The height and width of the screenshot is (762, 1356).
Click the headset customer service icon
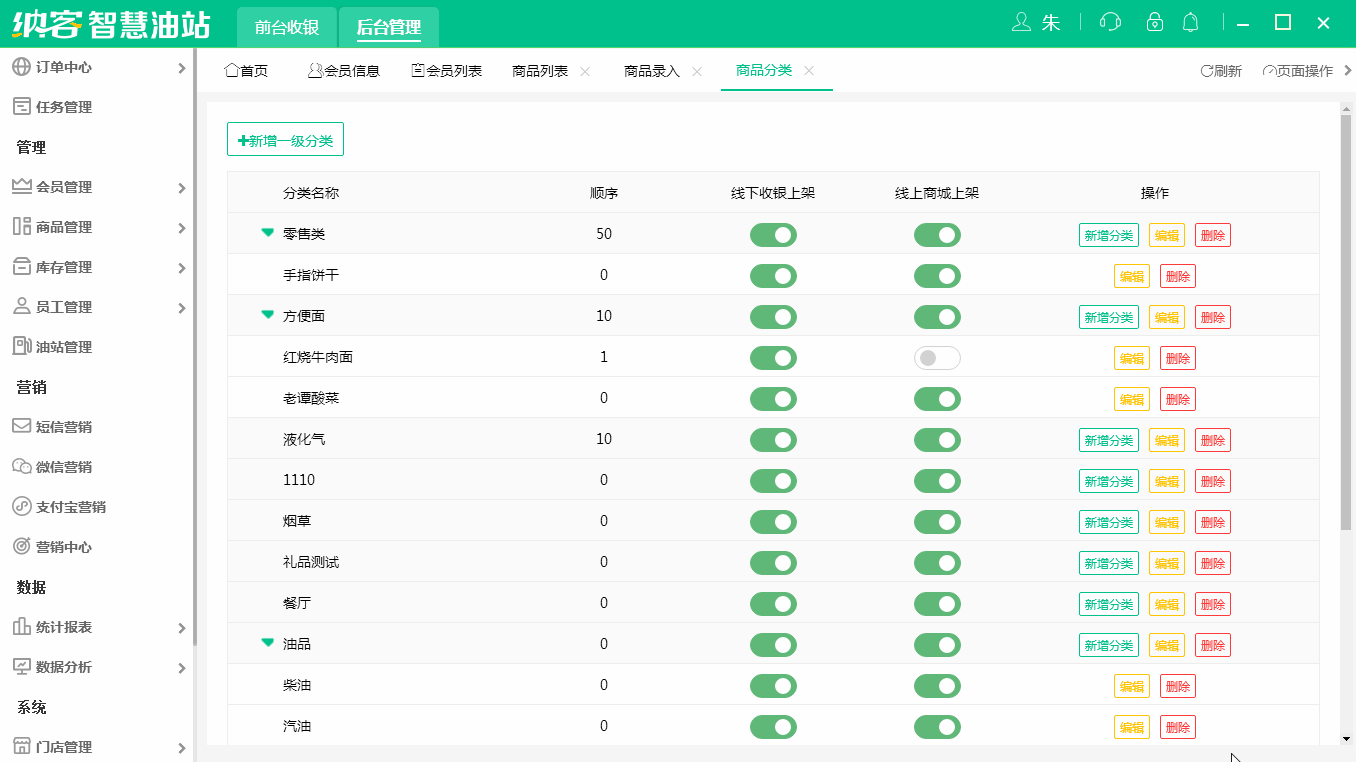click(x=1110, y=21)
